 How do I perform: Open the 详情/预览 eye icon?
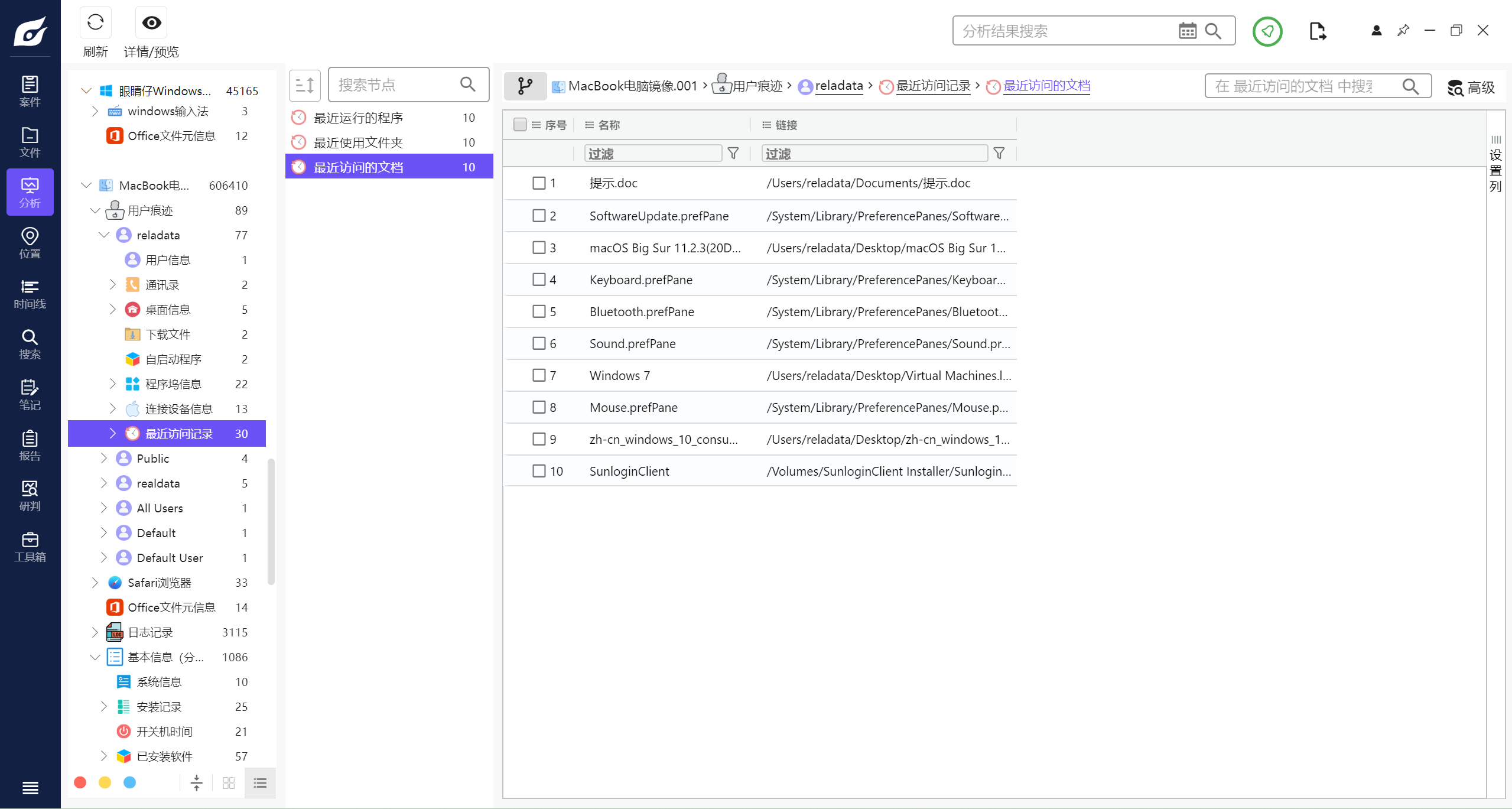point(151,23)
